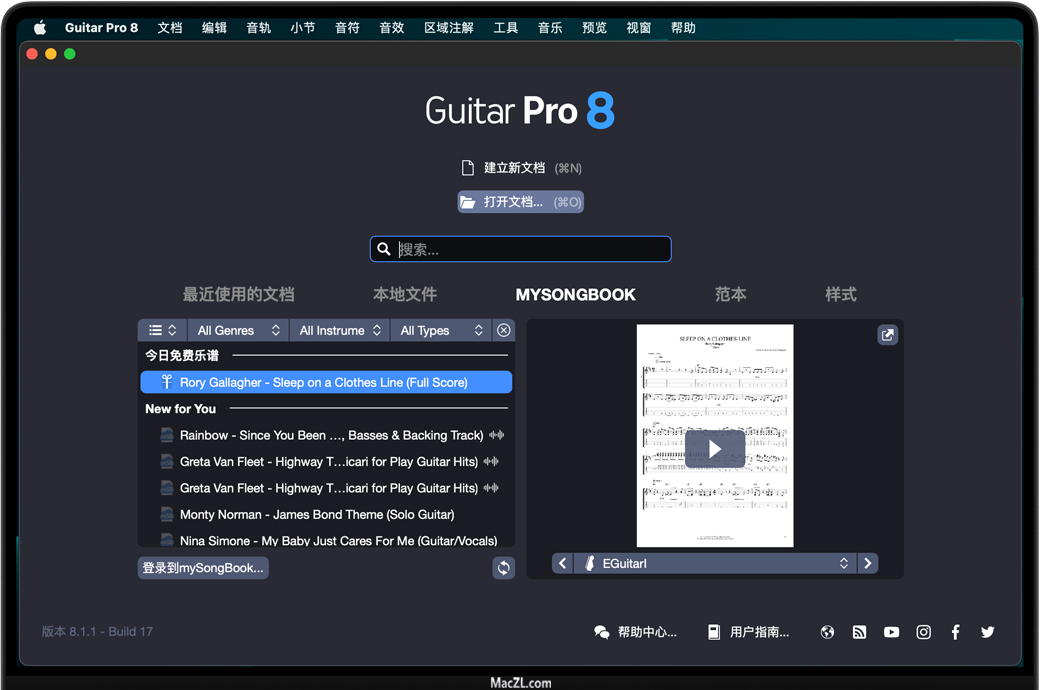Viewport: 1040px width, 690px height.
Task: Open the YouTube channel icon
Action: click(x=891, y=632)
